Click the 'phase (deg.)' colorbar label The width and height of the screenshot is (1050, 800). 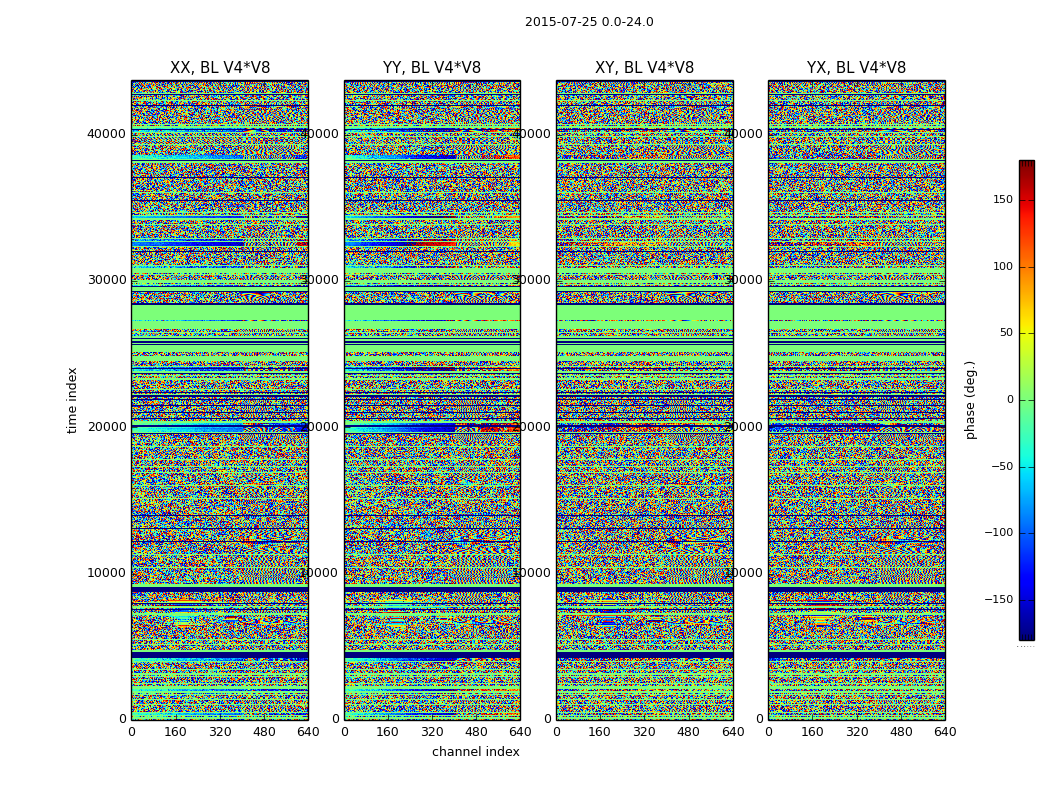tap(970, 400)
